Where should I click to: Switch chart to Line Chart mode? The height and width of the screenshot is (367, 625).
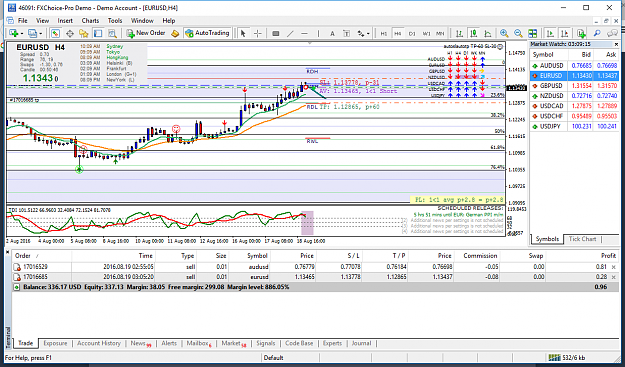tap(487, 33)
